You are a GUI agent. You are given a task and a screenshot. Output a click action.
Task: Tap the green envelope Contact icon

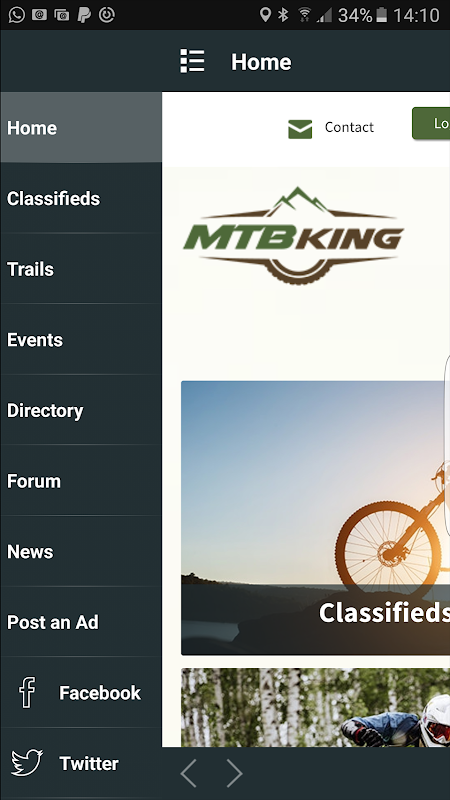300,129
